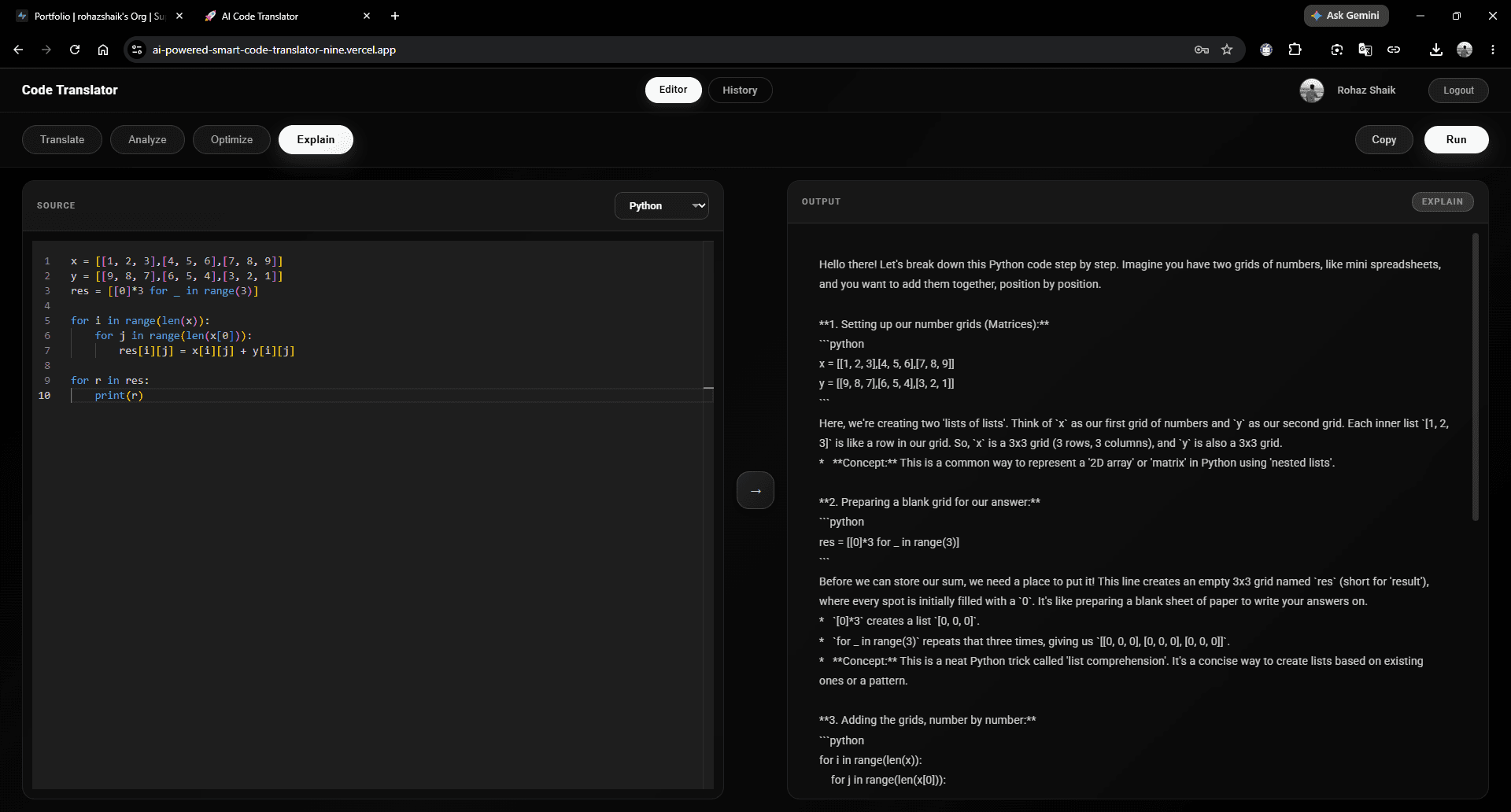Click the Rohaz Shaik user avatar
Screen dimensions: 1511x812
[1311, 90]
